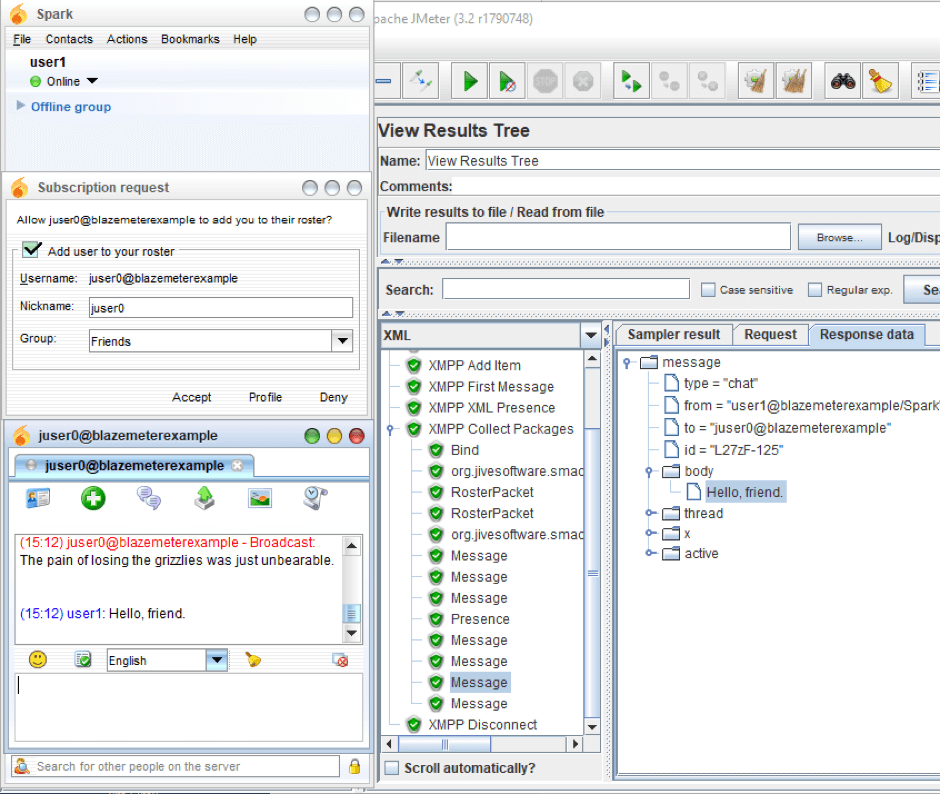Click the toggle arrows toolbar icon
Viewport: 940px width, 794px height.
(x=421, y=81)
